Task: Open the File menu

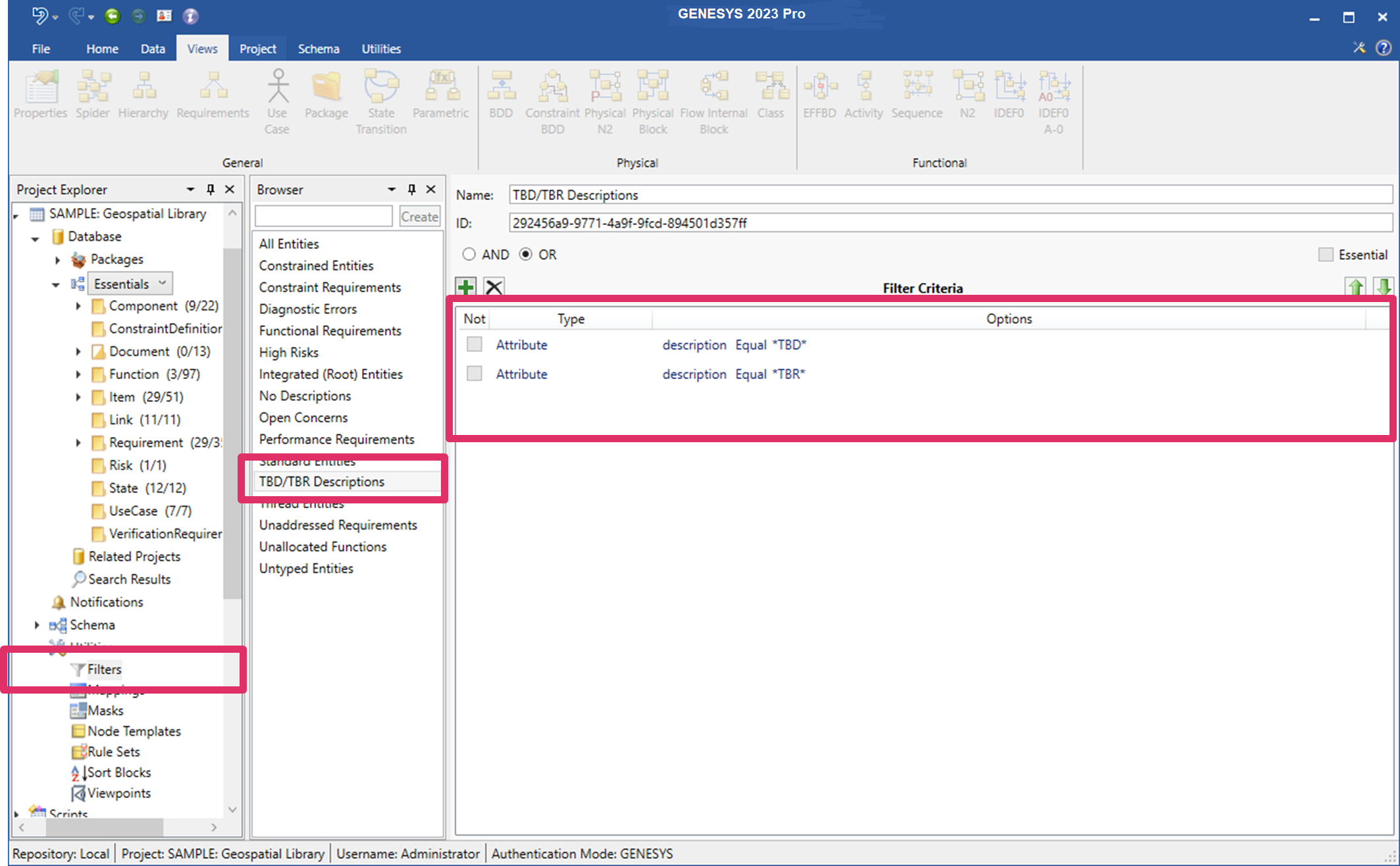Action: [41, 49]
